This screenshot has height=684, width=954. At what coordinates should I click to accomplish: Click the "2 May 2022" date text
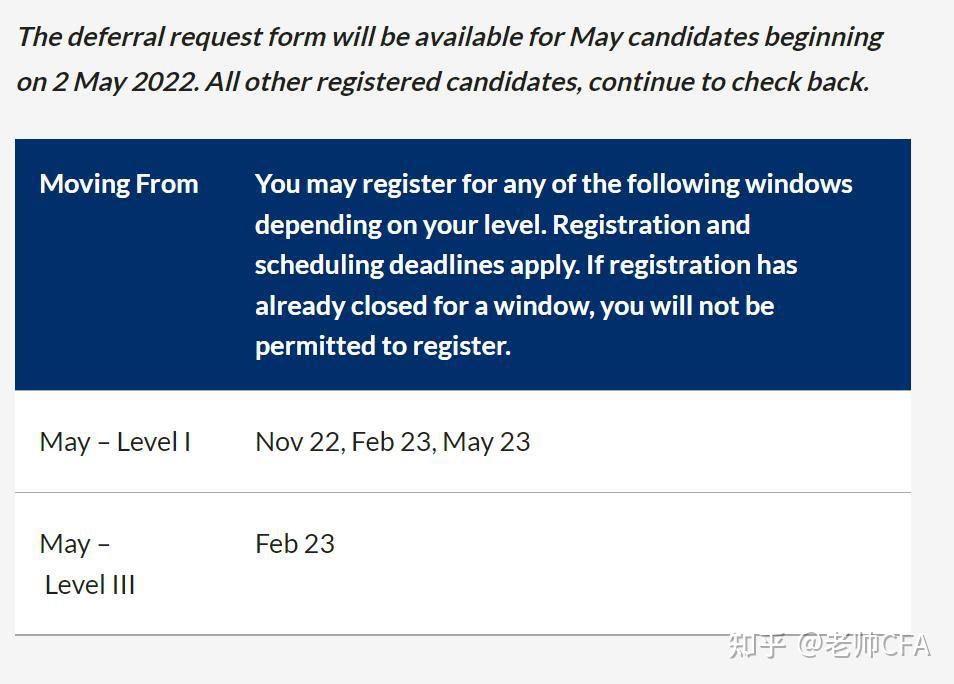pyautogui.click(x=125, y=81)
